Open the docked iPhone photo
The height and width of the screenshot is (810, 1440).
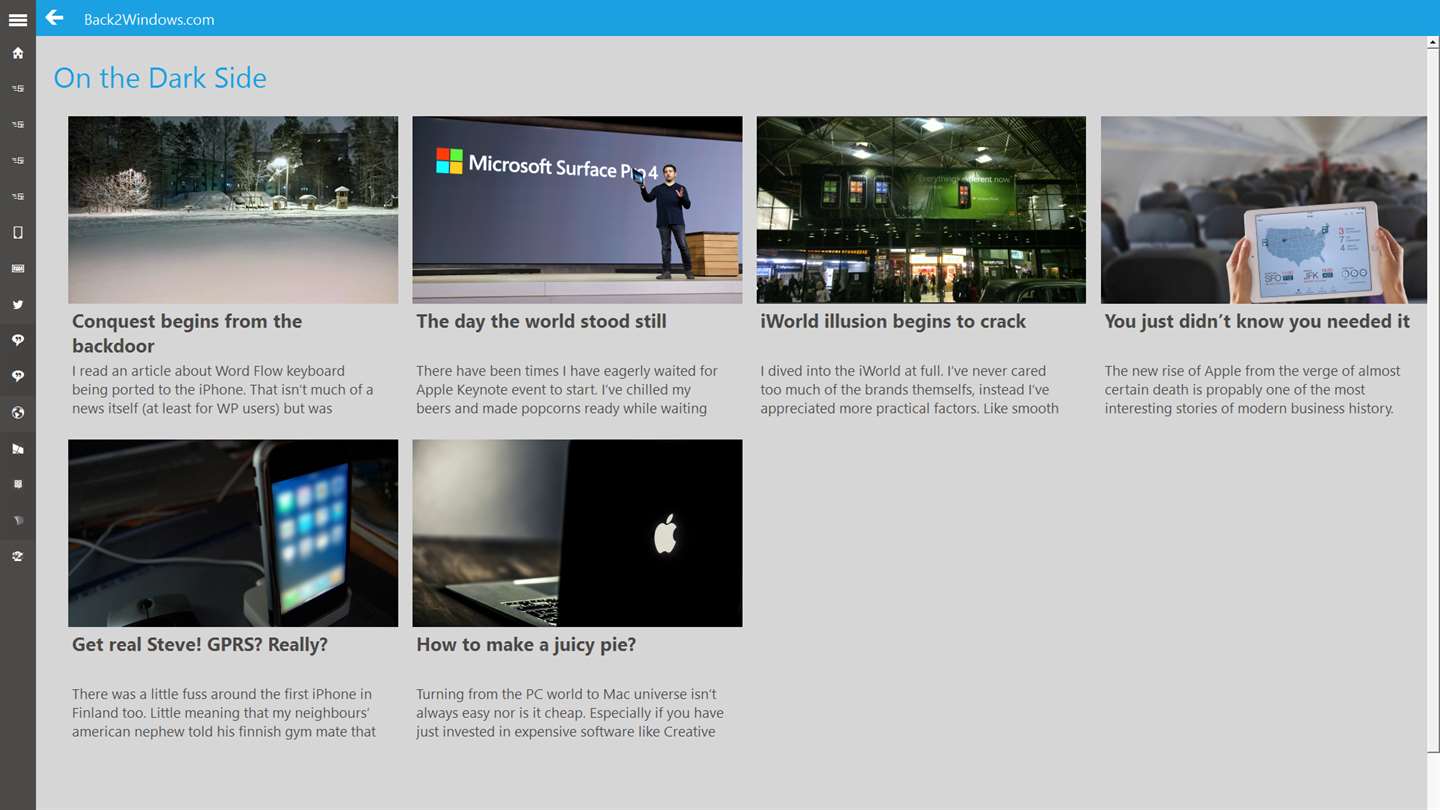(233, 533)
